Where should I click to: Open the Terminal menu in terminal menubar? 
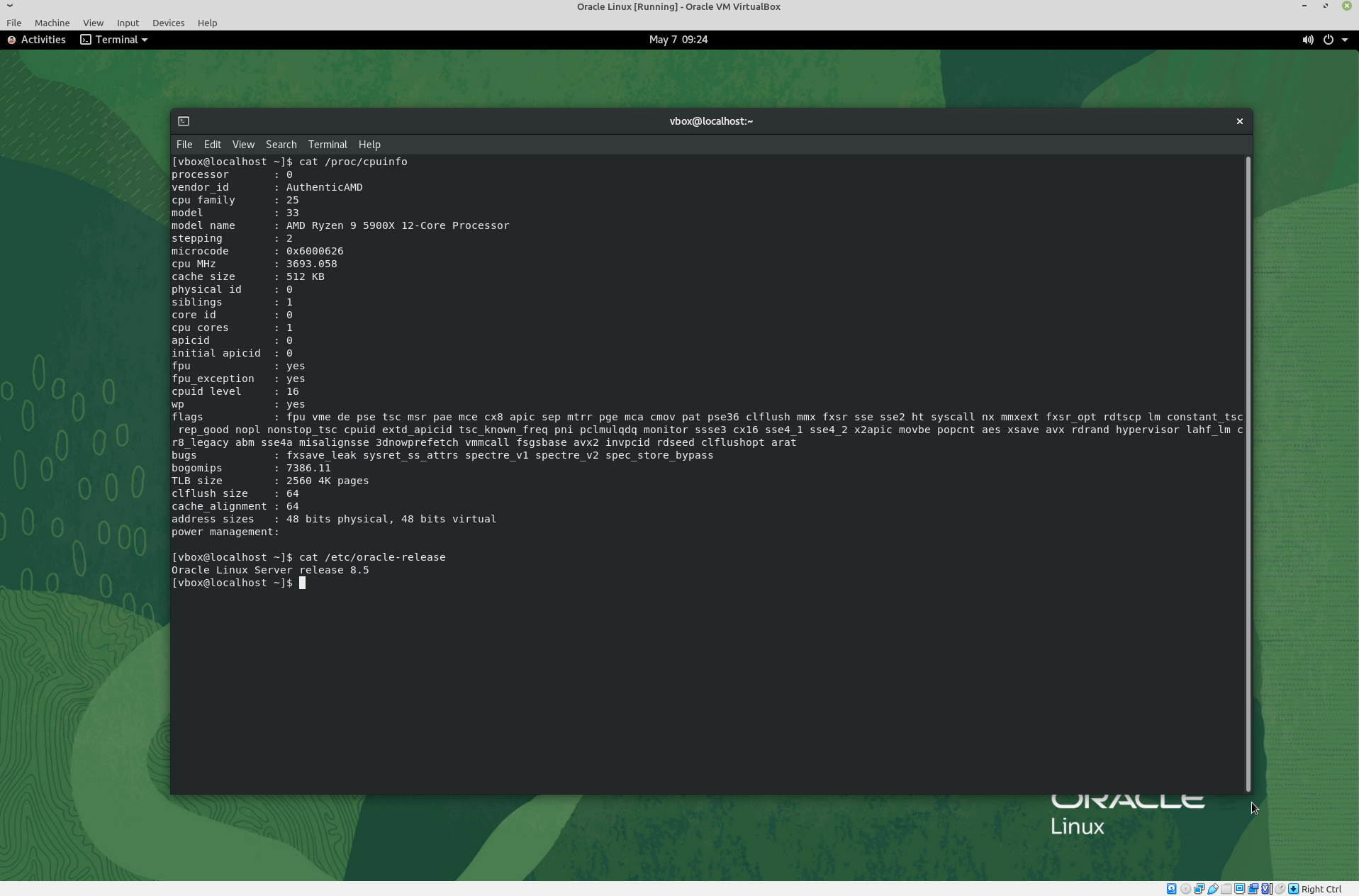pyautogui.click(x=328, y=145)
